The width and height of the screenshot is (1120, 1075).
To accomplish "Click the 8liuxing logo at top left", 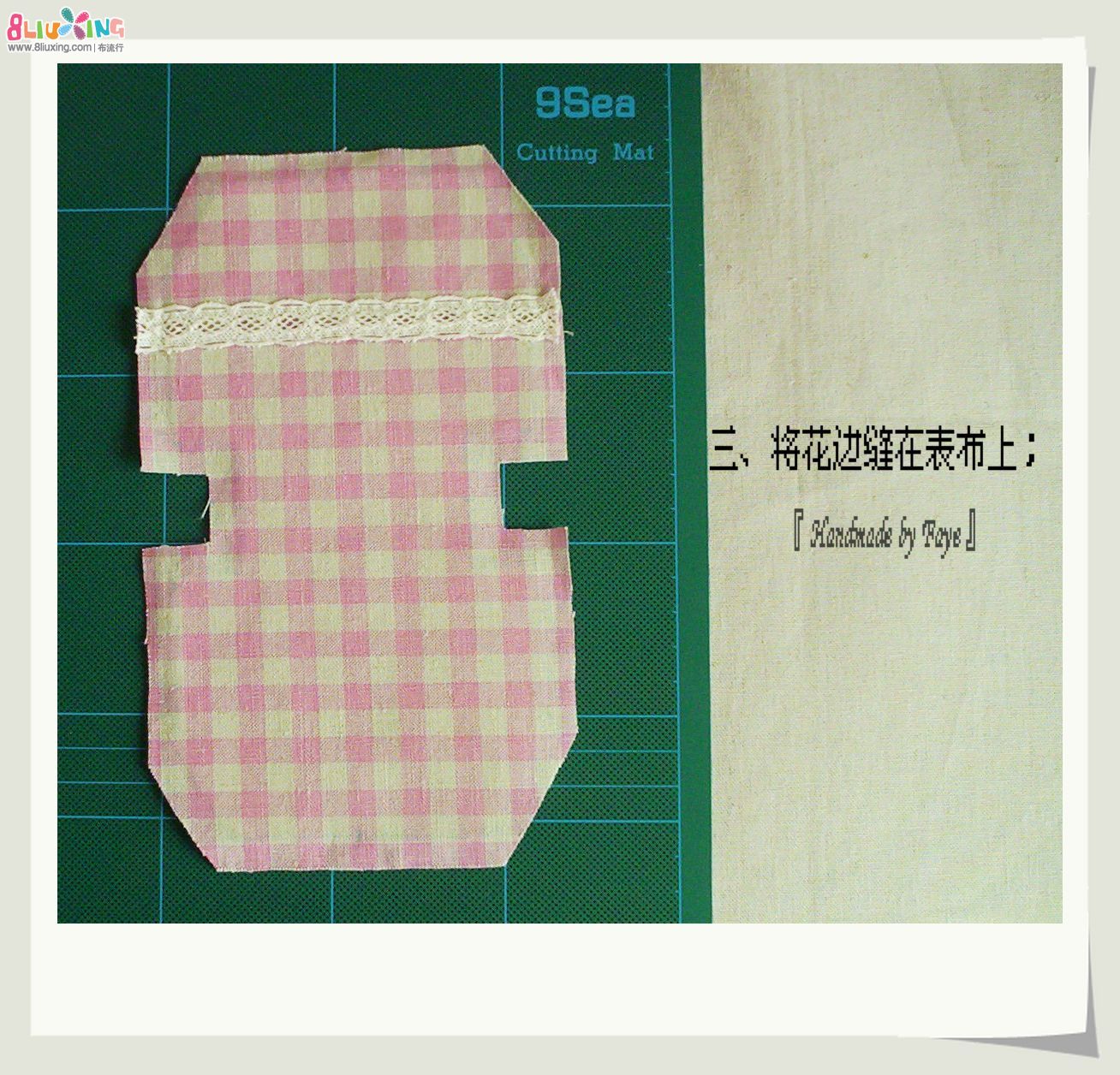I will tap(65, 25).
